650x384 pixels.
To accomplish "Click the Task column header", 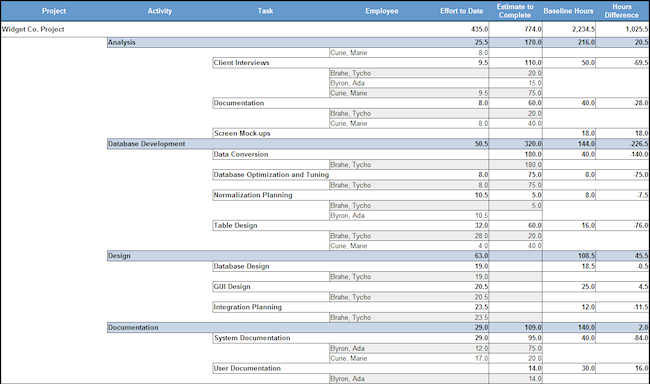I will tap(265, 11).
